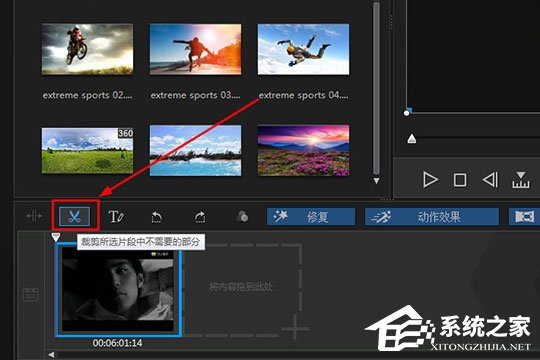This screenshot has height=360, width=540.
Task: Click the clip duration 00:06:01:14
Action: pos(117,343)
